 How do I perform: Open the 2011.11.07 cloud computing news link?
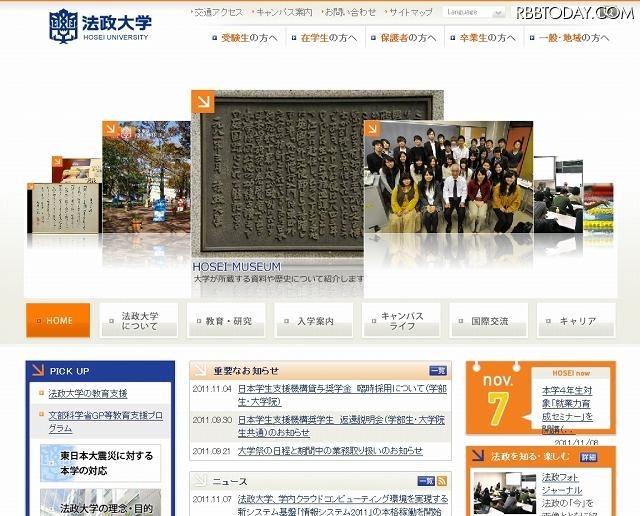[342, 505]
